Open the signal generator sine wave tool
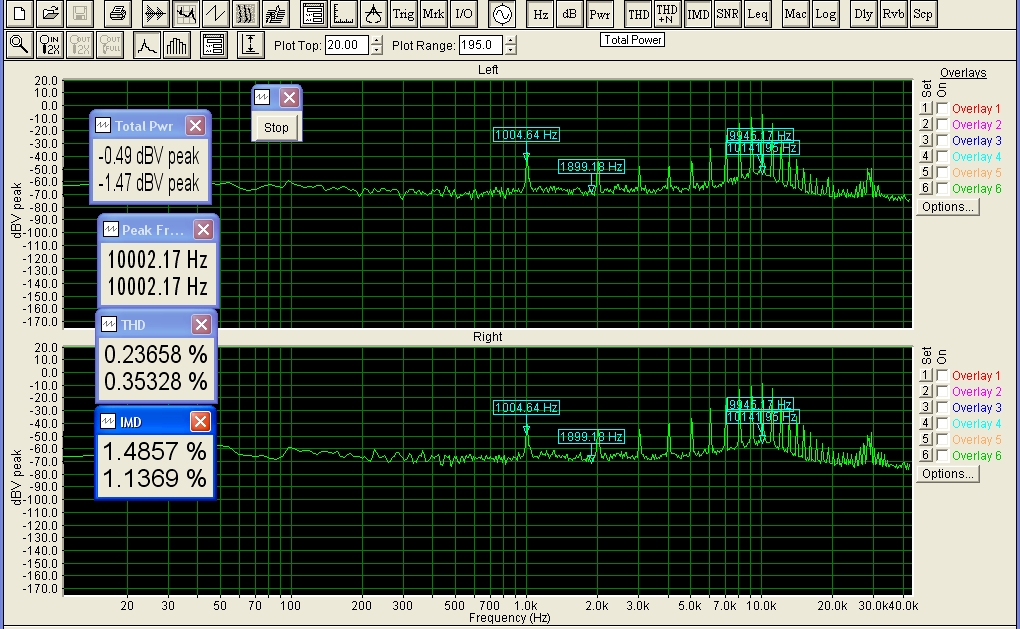This screenshot has width=1020, height=629. pyautogui.click(x=500, y=14)
